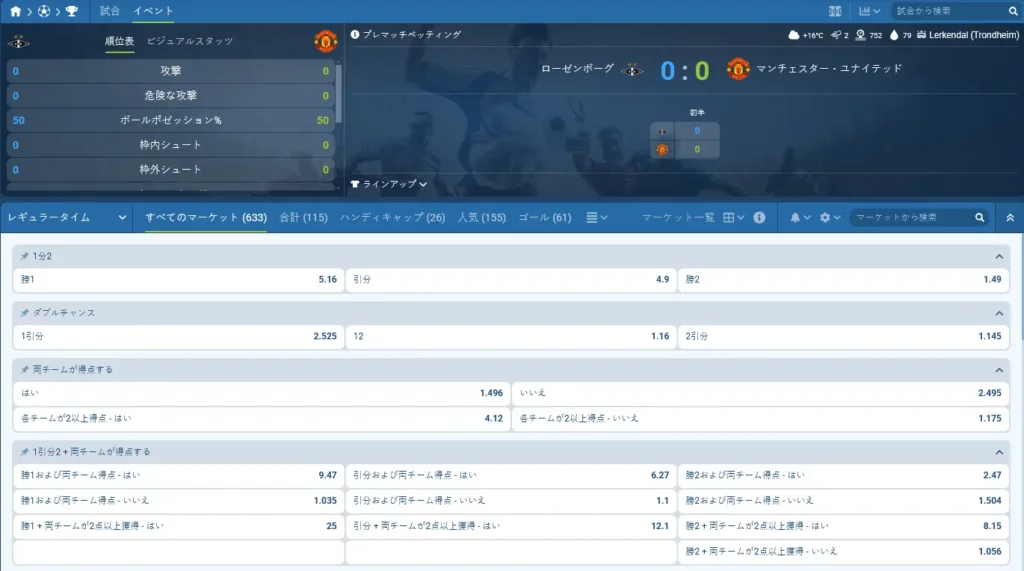Select 各チームが2以上得点 - はい 4.12
Viewport: 1024px width, 571px height.
(261, 419)
